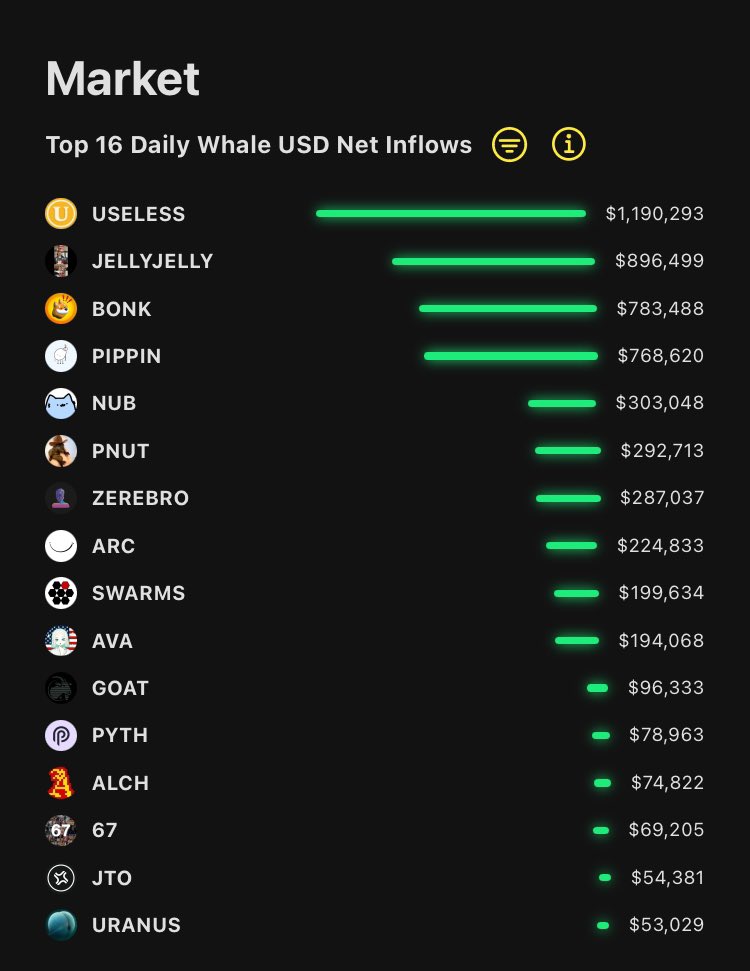This screenshot has height=971, width=750.
Task: Click the ALCH $74,822 inflow amount
Action: [667, 783]
